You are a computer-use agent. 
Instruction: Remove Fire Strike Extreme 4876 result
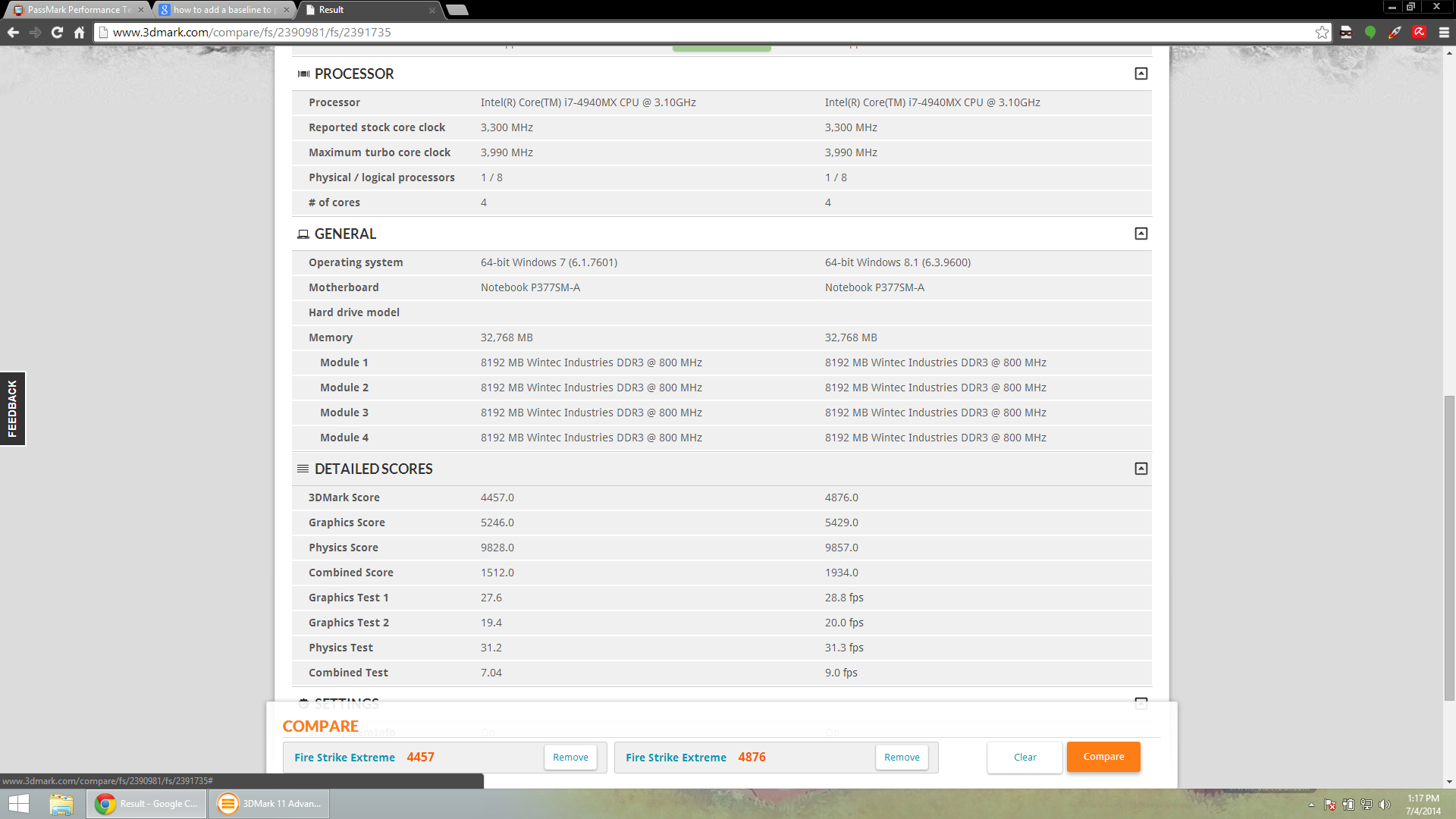coord(902,757)
